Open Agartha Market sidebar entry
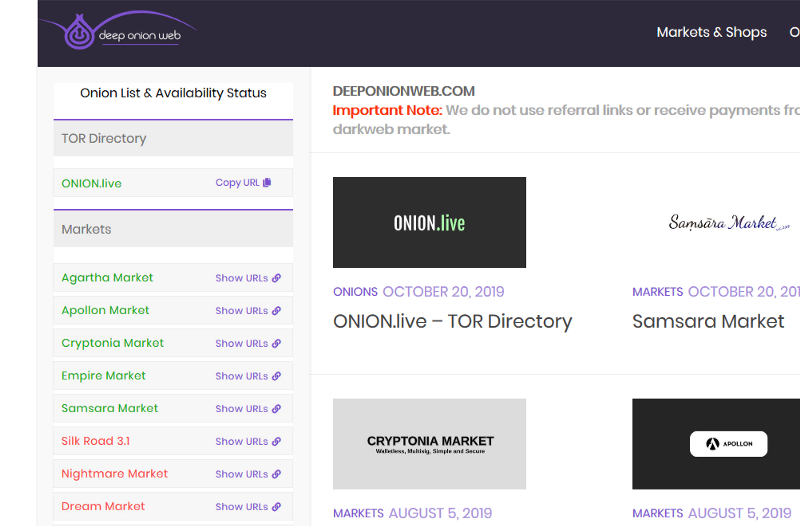The image size is (800, 526). (107, 278)
